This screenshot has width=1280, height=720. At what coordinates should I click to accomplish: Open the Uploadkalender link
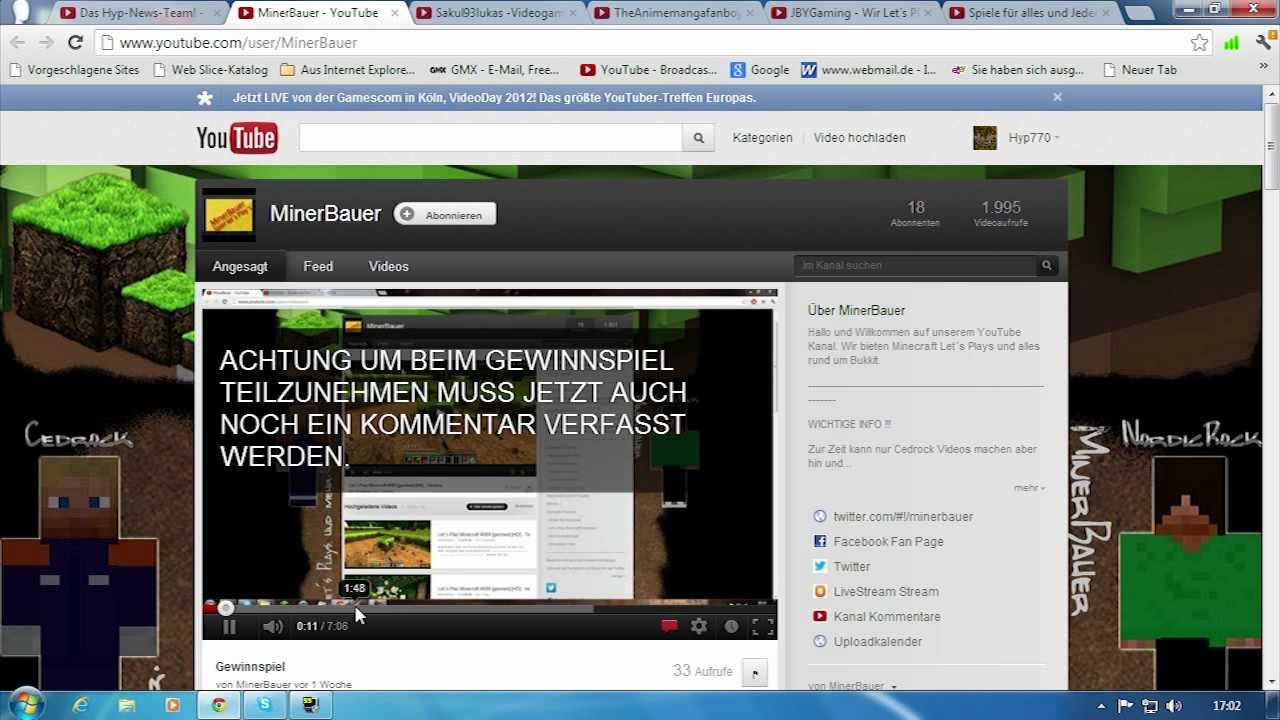[x=878, y=641]
